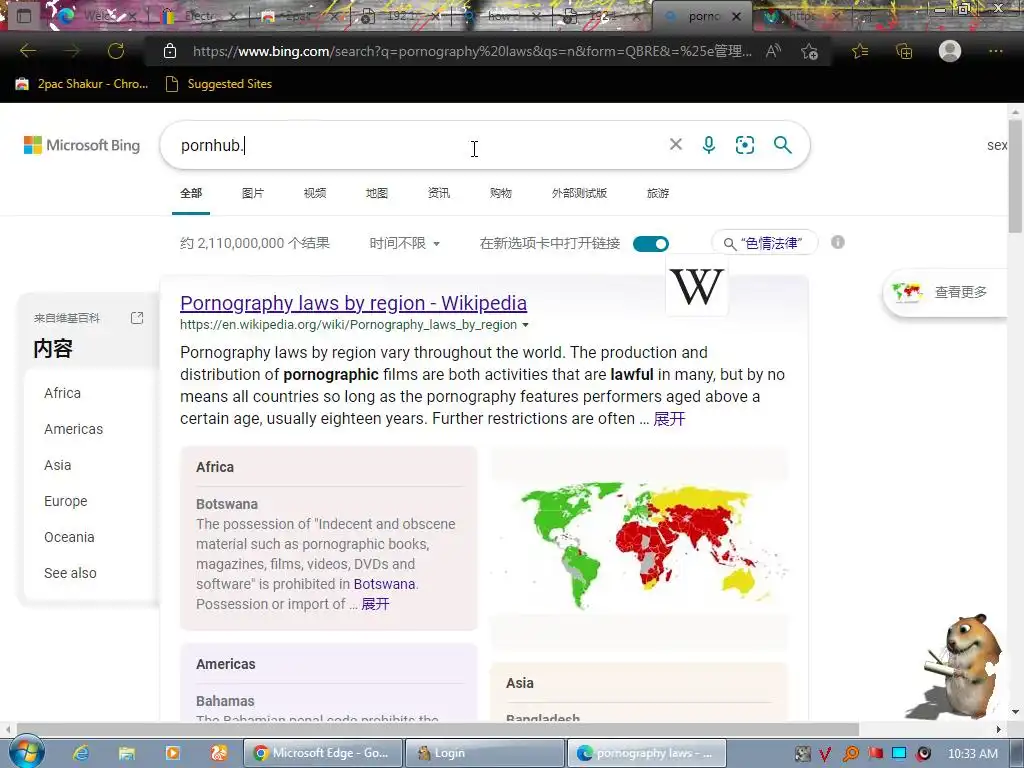Toggle open links in new tab switch
Image resolution: width=1024 pixels, height=768 pixels.
650,244
